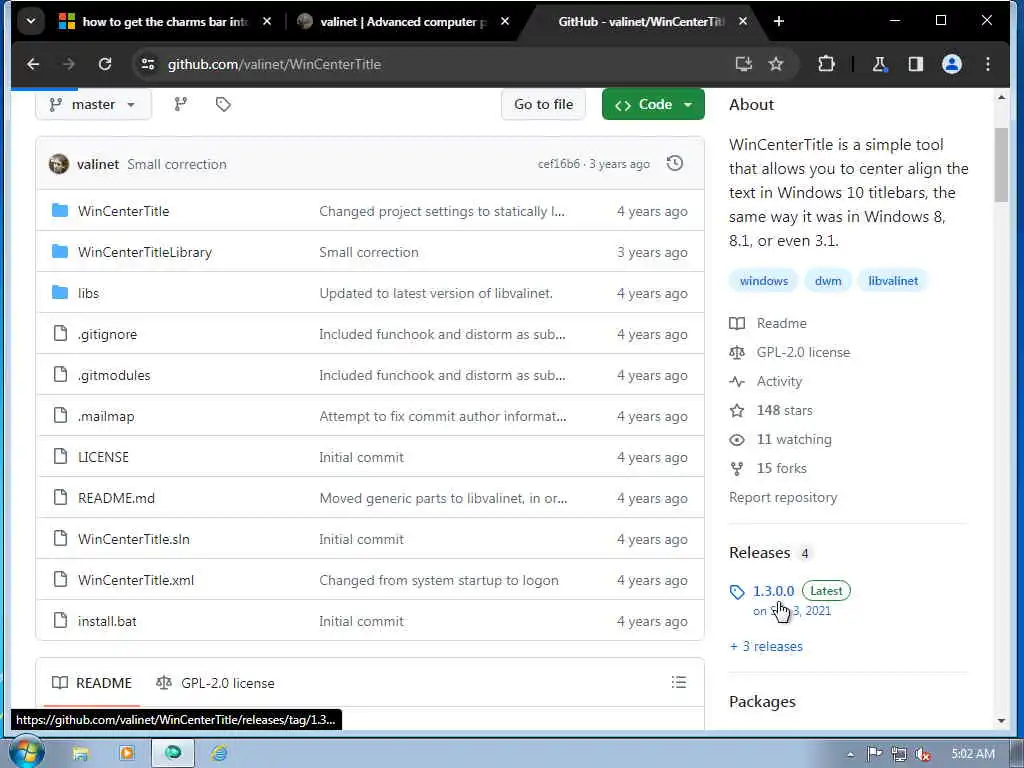Image resolution: width=1024 pixels, height=768 pixels.
Task: Bookmark this page with the star icon
Action: pyautogui.click(x=776, y=64)
